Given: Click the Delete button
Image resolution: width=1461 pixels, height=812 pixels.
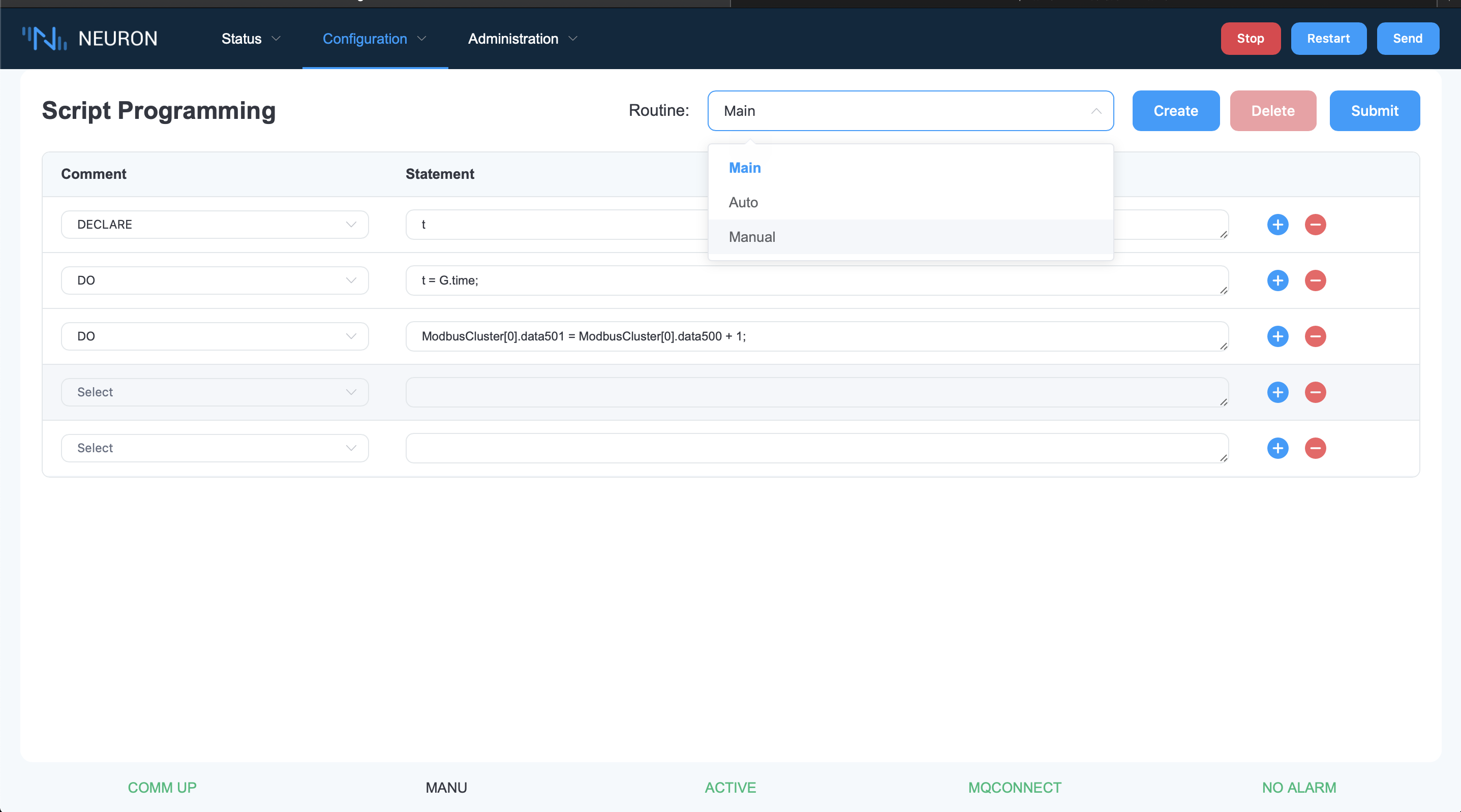Looking at the screenshot, I should point(1273,110).
